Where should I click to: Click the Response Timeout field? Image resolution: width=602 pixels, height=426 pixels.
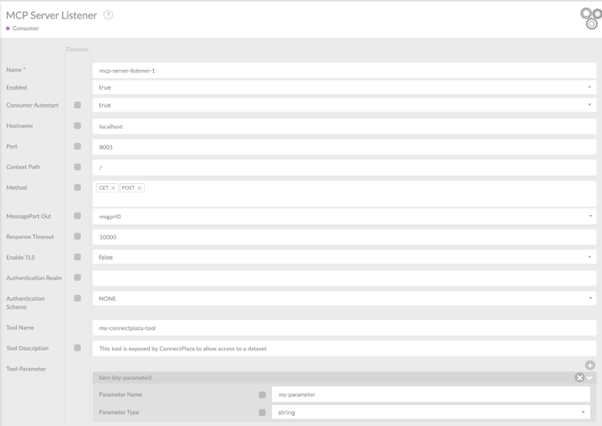[x=343, y=237]
